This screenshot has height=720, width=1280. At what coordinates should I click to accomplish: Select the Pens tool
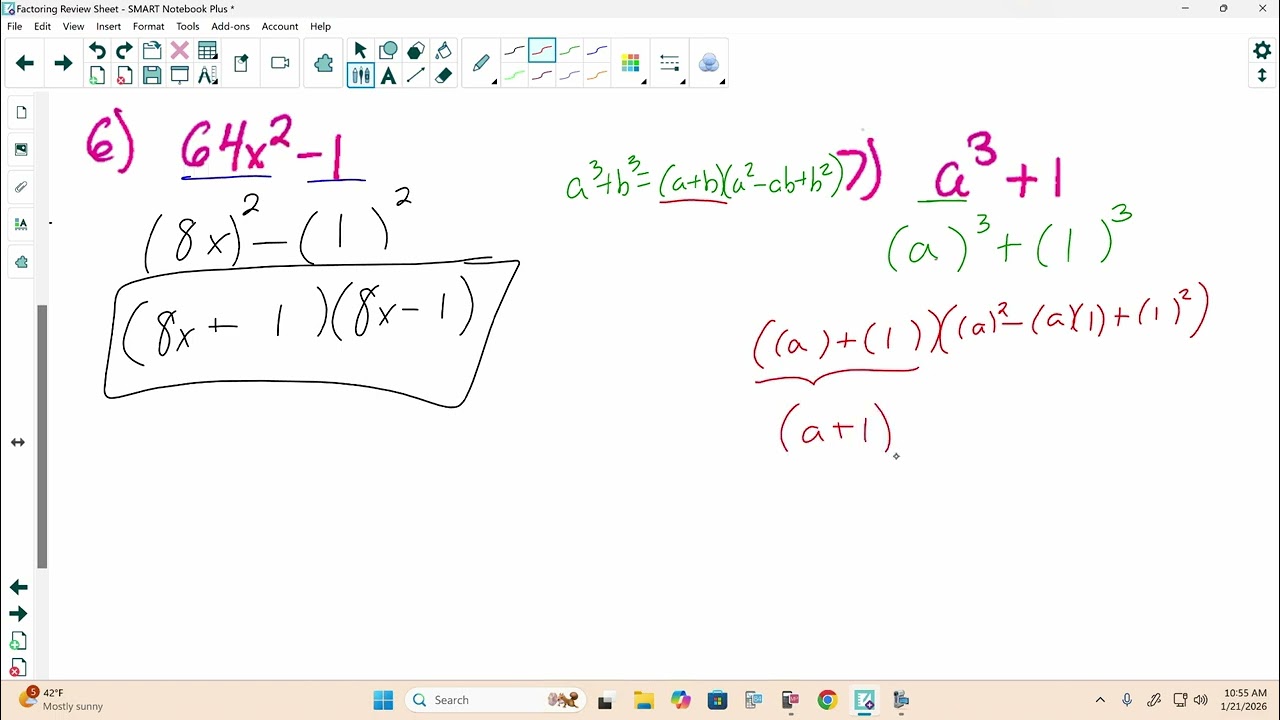coord(361,75)
